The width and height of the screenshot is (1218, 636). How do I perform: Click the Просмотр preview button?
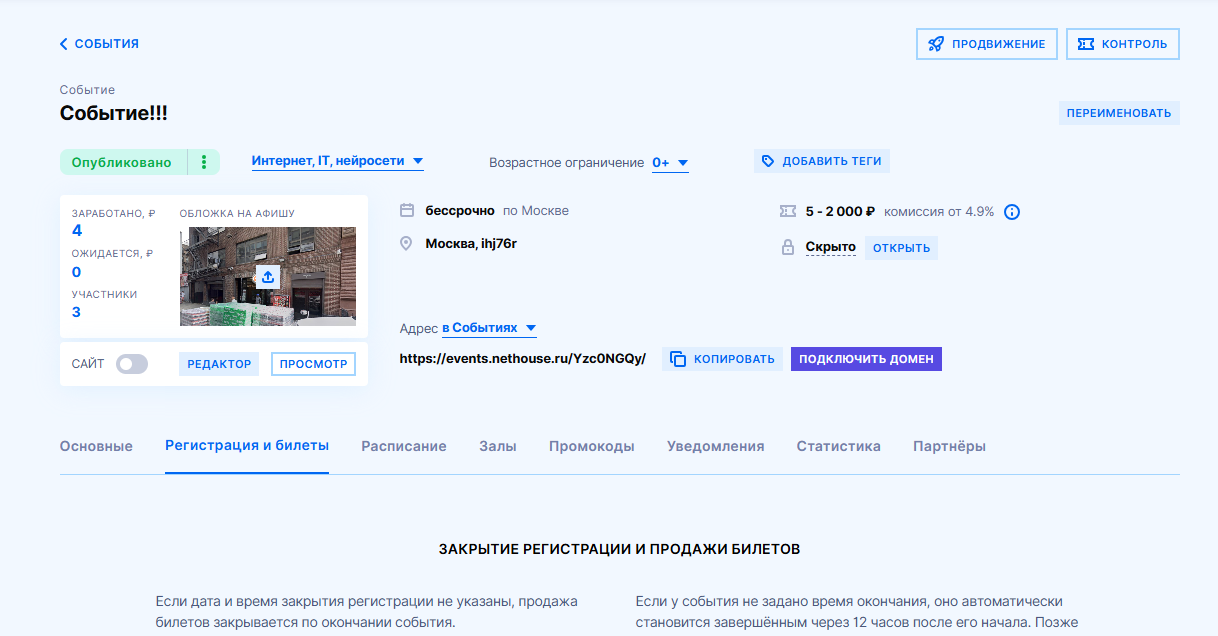[313, 364]
